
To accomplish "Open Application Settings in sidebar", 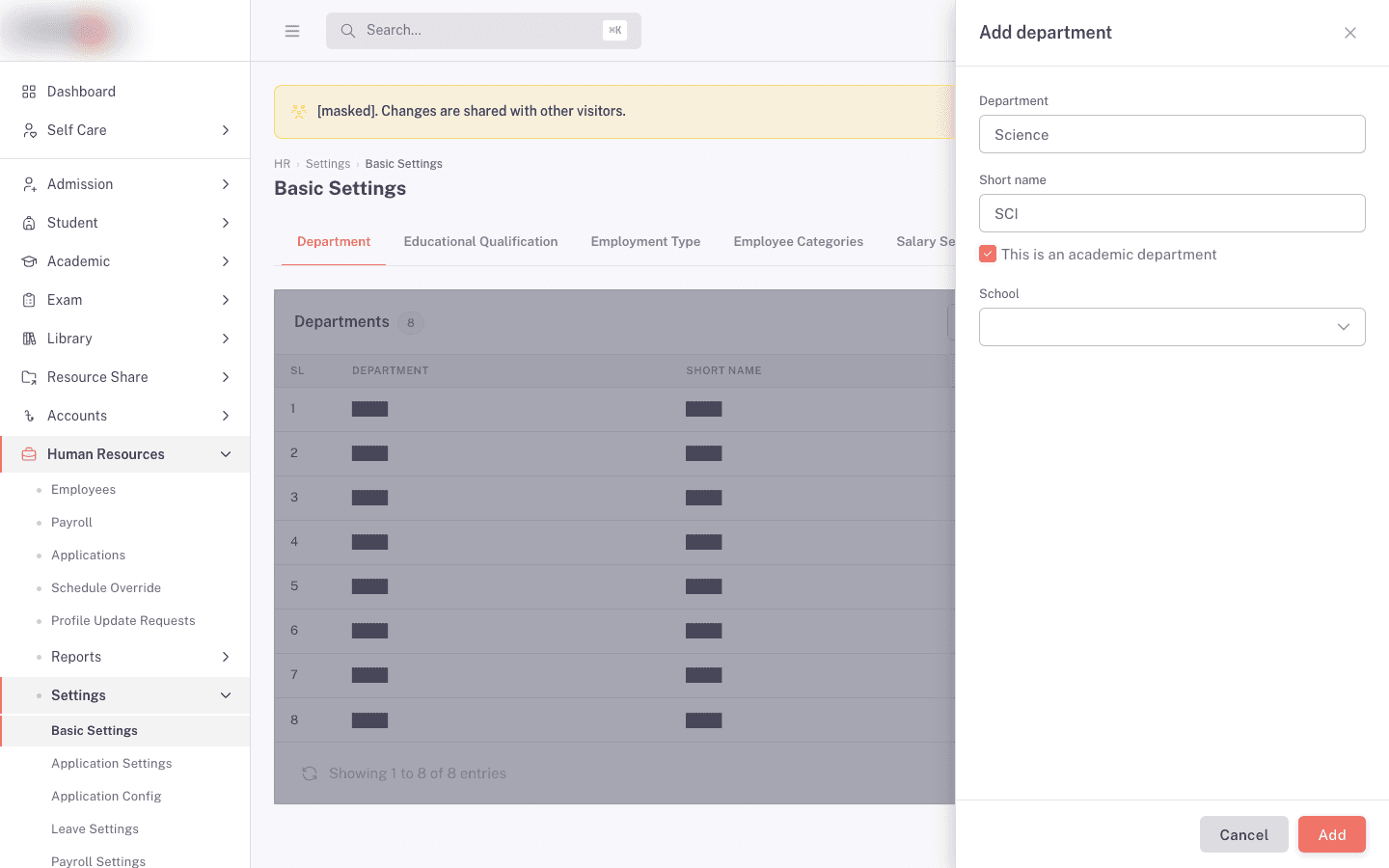I will 112,764.
